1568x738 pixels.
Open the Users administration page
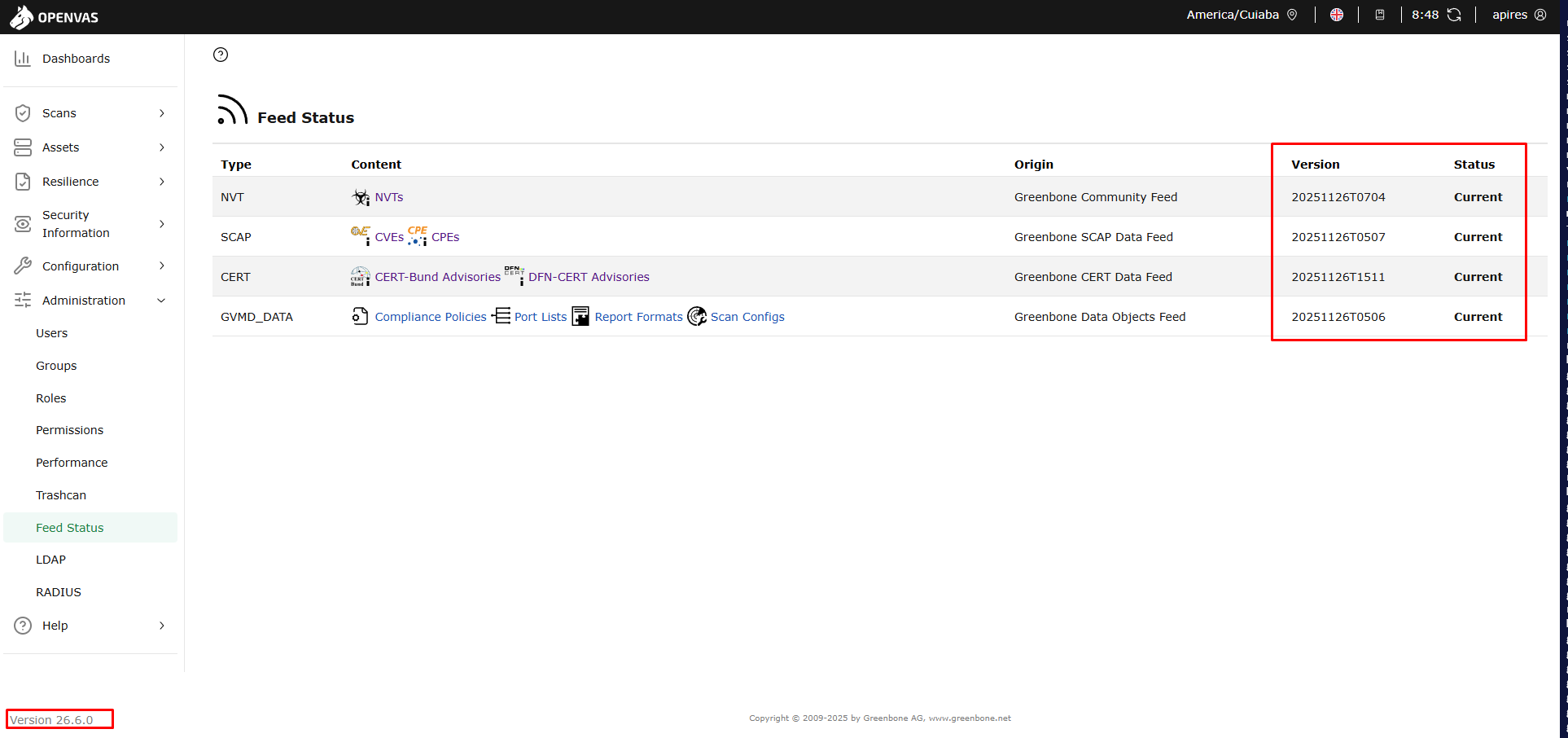[x=52, y=333]
